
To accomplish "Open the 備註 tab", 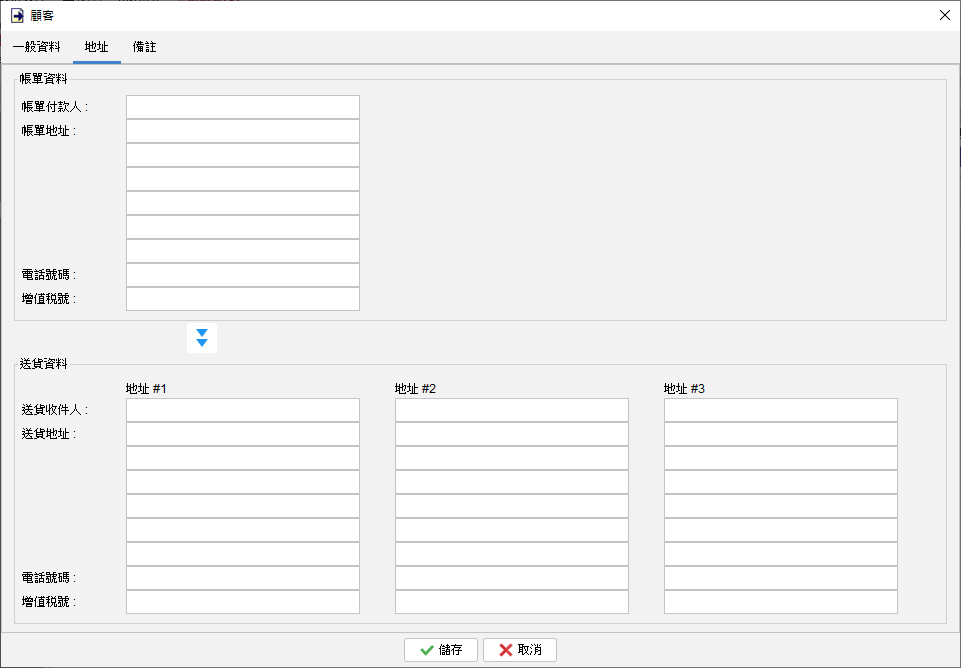I will click(x=145, y=47).
